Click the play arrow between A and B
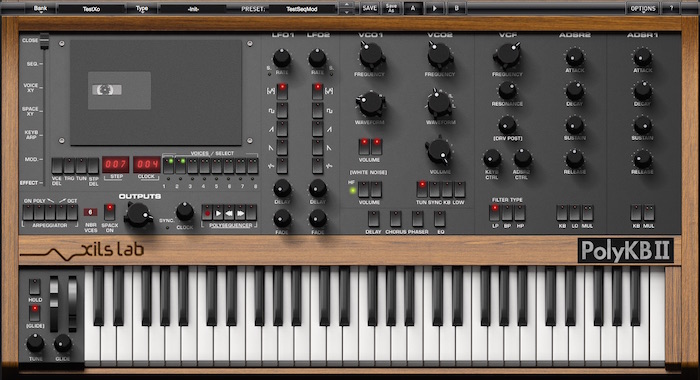 coord(435,8)
